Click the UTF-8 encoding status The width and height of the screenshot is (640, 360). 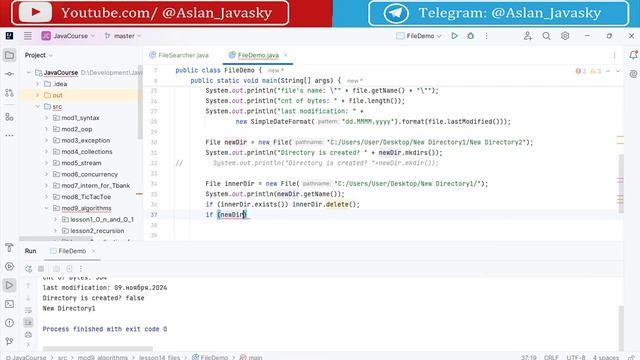tap(576, 357)
